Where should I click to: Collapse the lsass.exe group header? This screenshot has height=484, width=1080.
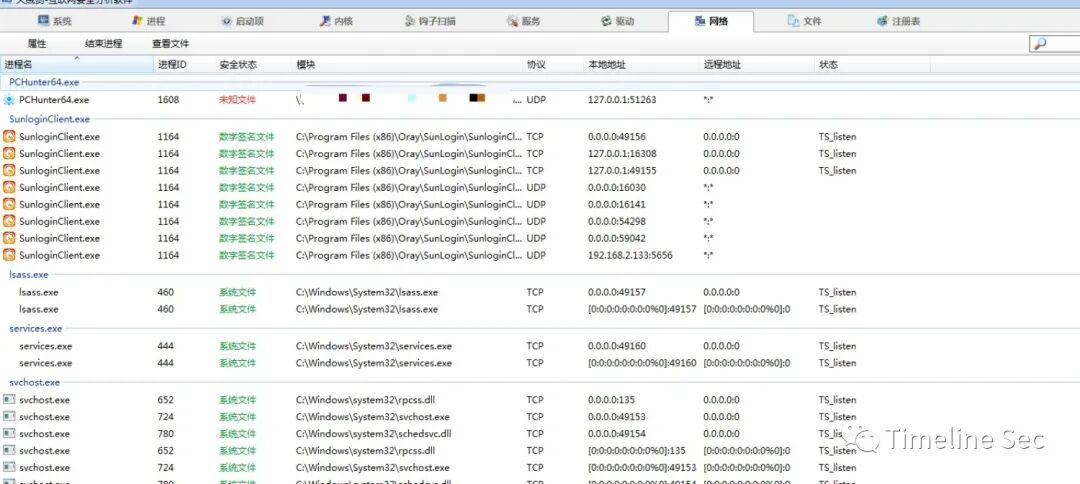tap(29, 274)
